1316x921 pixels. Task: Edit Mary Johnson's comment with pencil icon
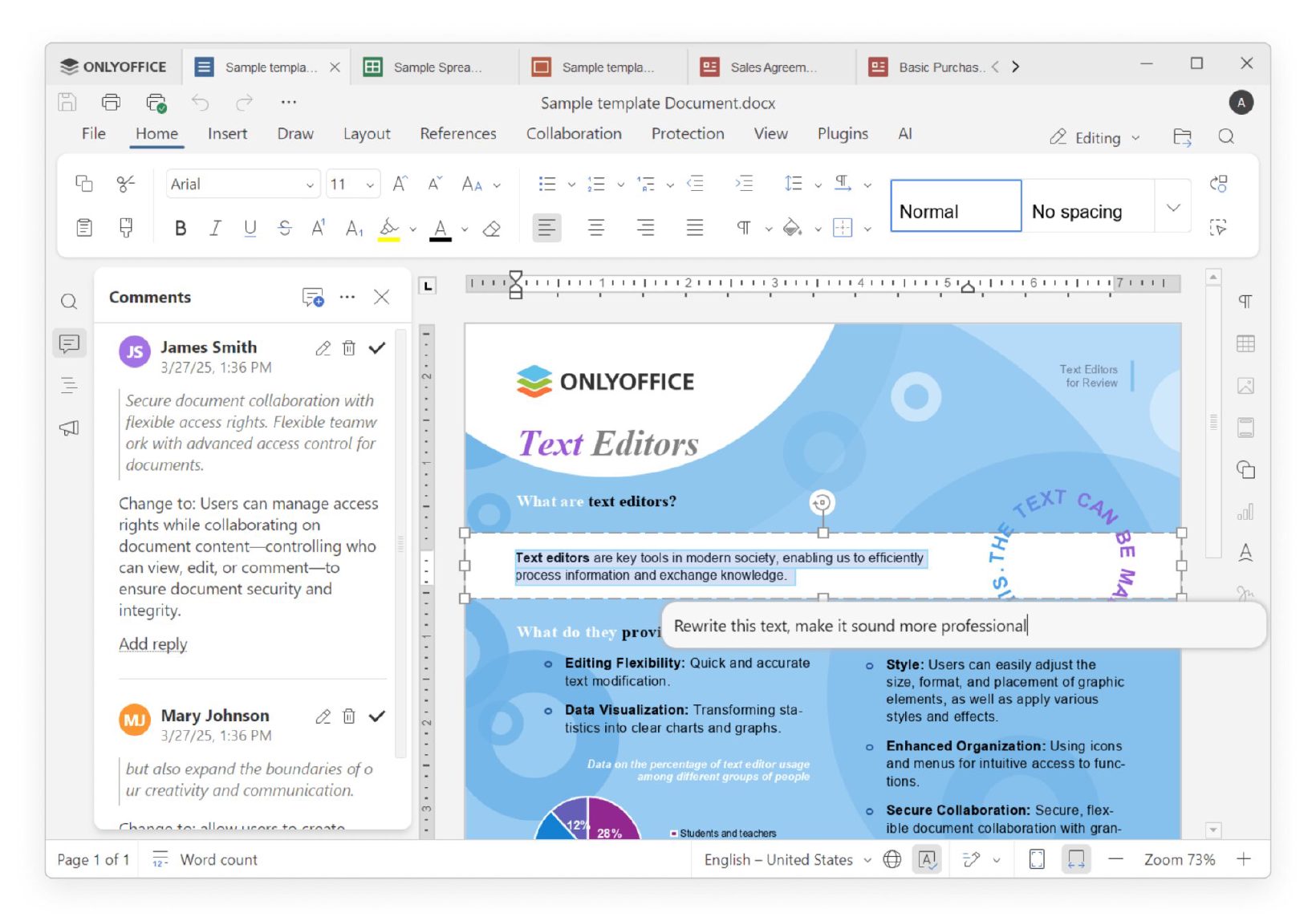coord(323,716)
